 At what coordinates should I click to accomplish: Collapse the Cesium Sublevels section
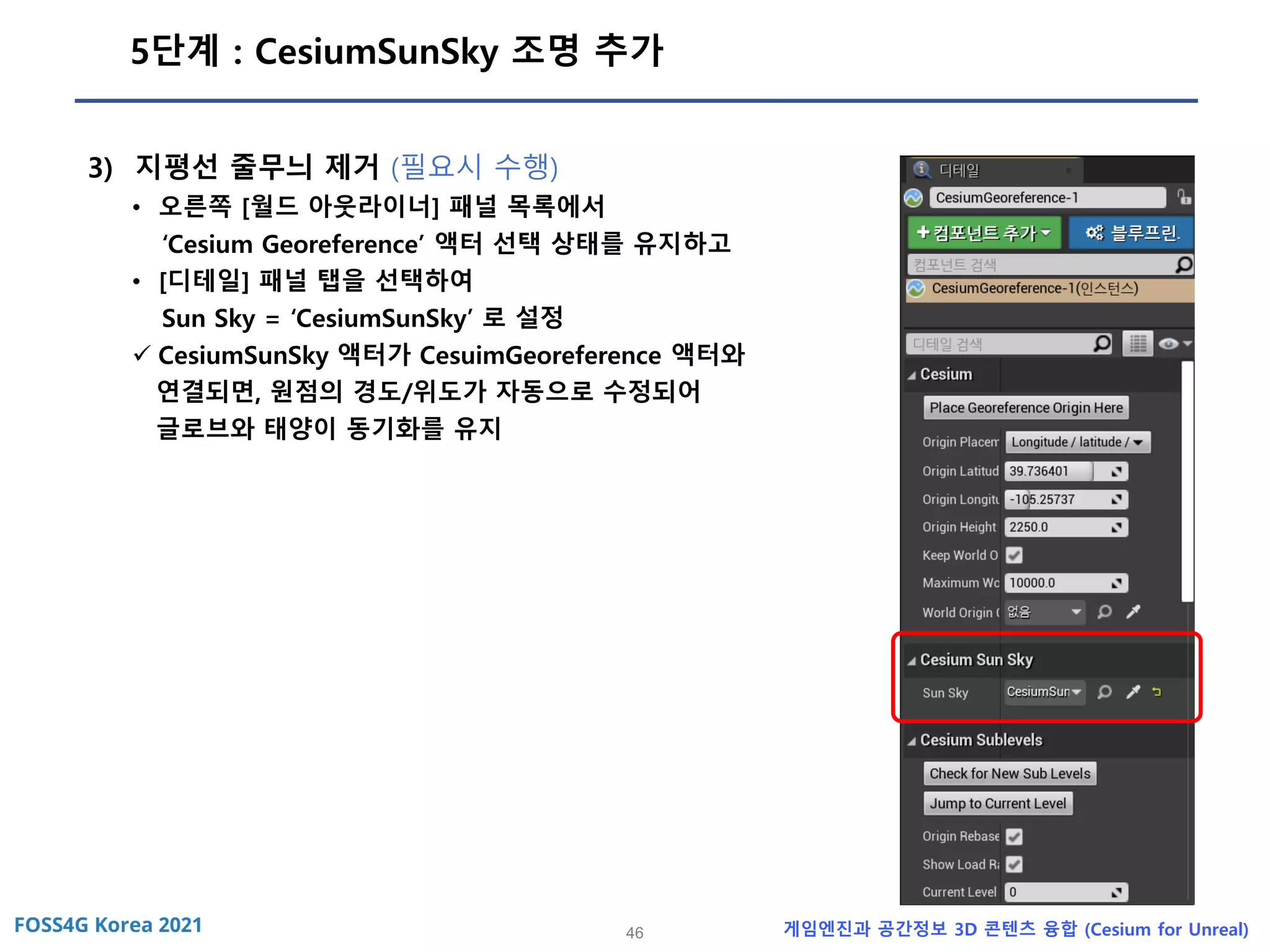(x=912, y=741)
